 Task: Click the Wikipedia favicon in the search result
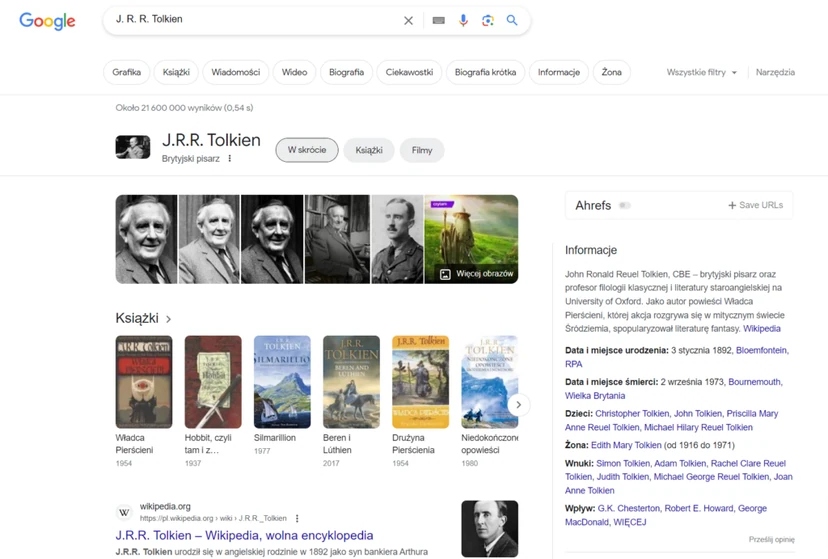click(x=124, y=512)
